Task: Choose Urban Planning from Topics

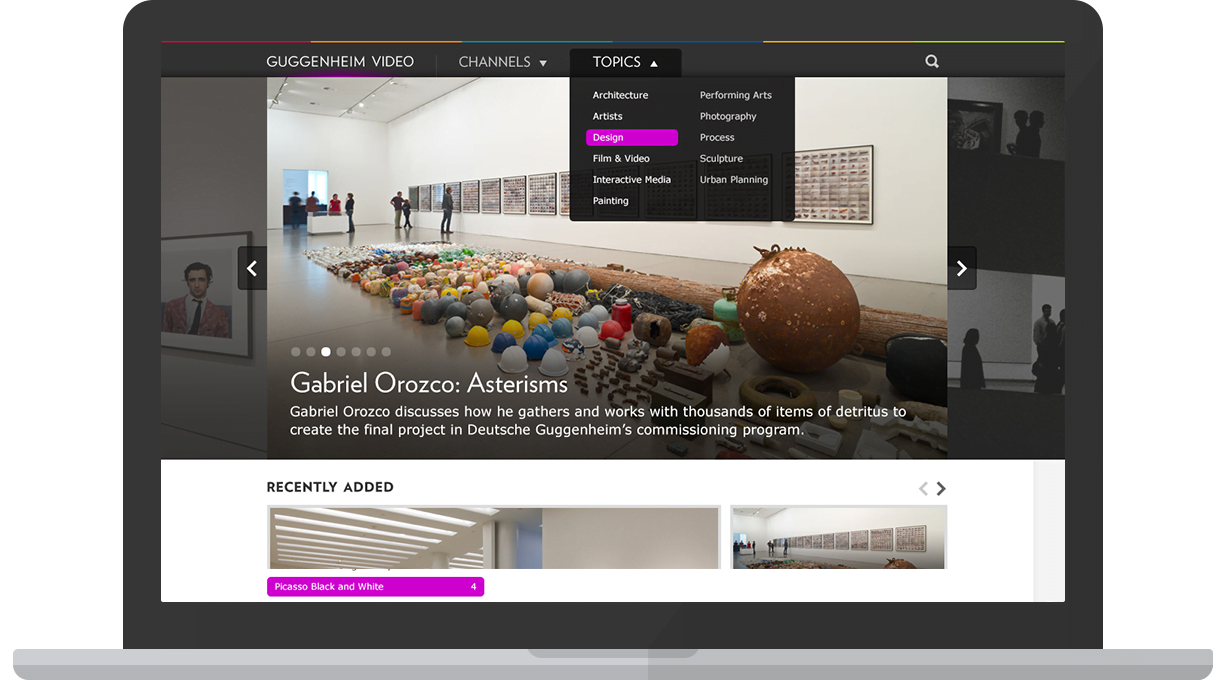Action: (734, 179)
